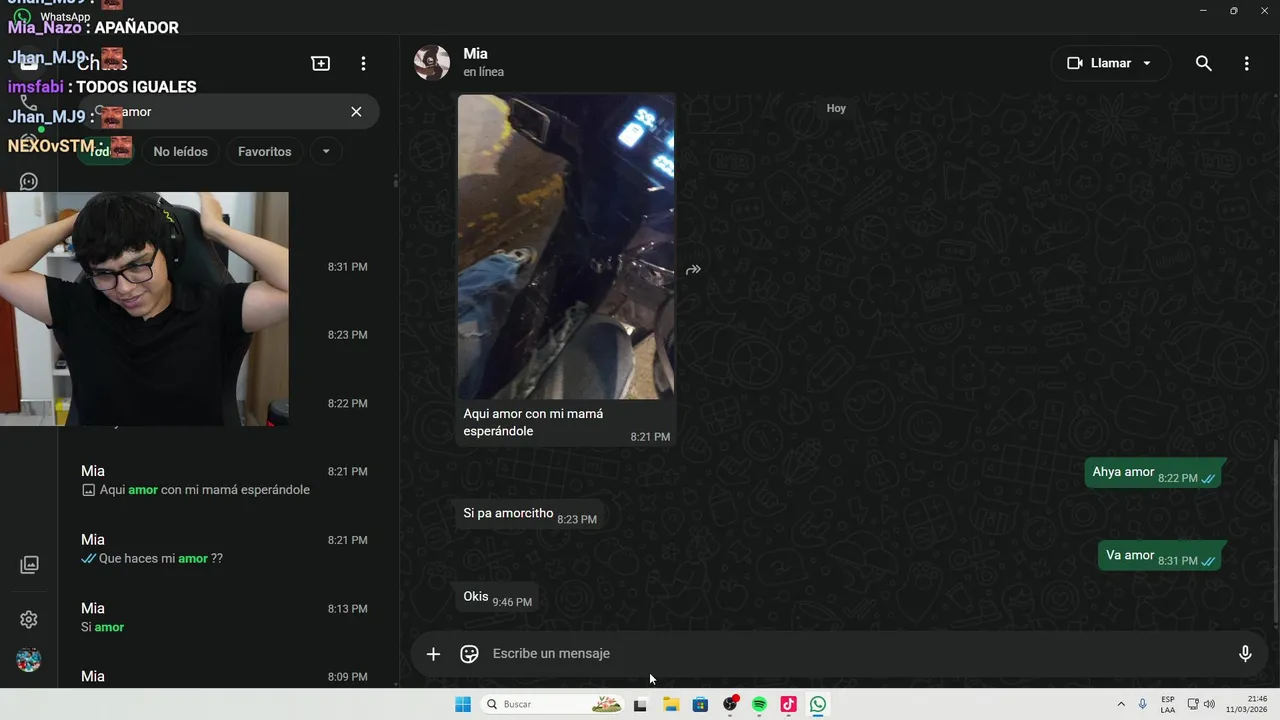Select message 'Va amor'
Image resolution: width=1280 pixels, height=720 pixels.
1160,556
